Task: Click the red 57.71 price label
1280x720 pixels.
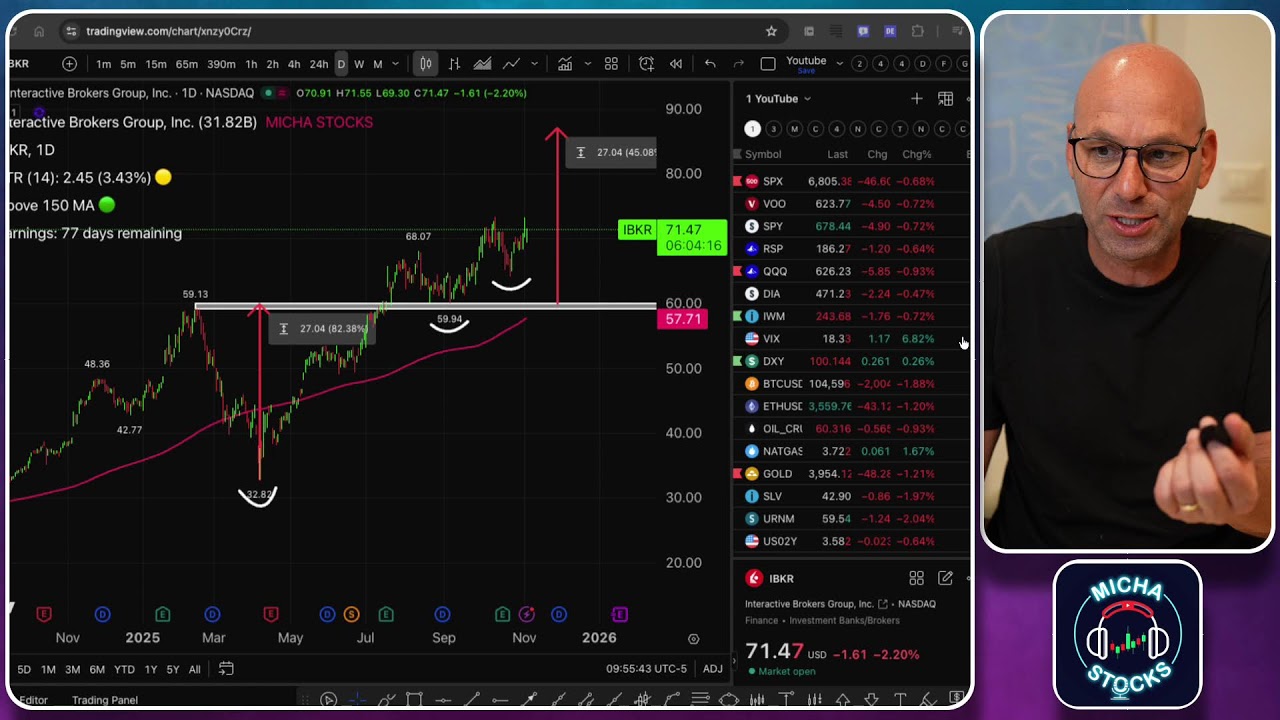Action: [x=683, y=319]
